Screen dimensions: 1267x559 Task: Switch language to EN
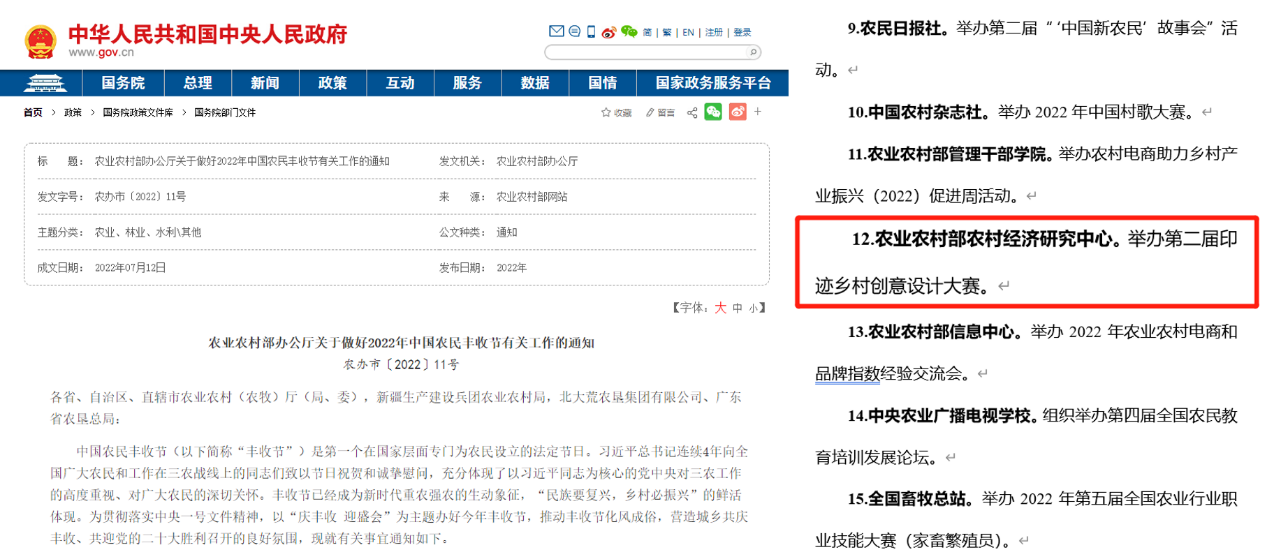688,32
